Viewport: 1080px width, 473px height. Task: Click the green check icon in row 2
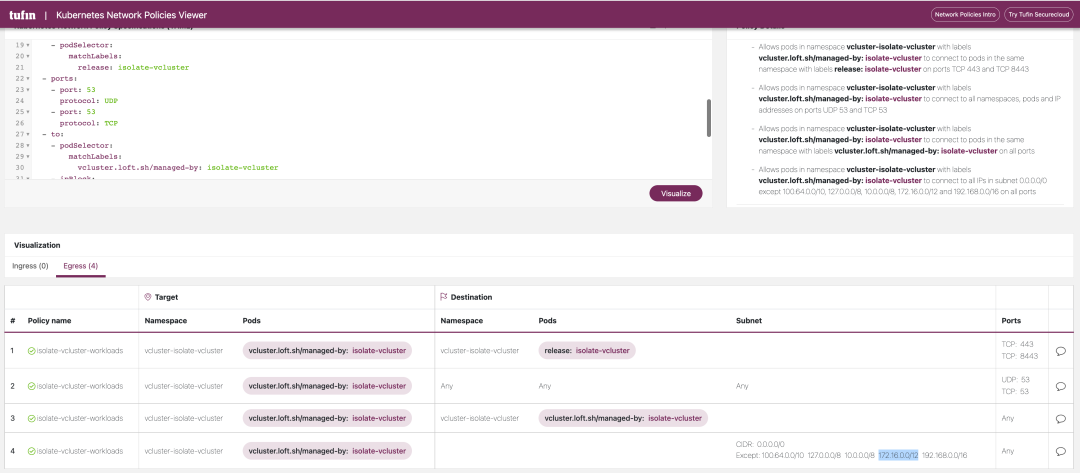[32, 386]
